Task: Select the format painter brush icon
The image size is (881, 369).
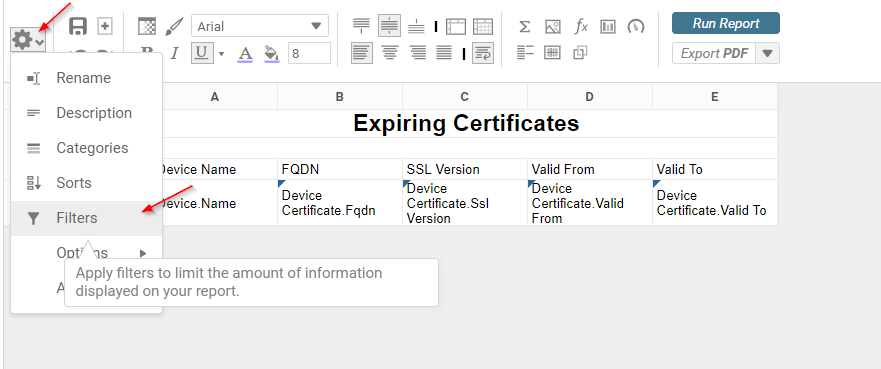Action: (x=174, y=26)
